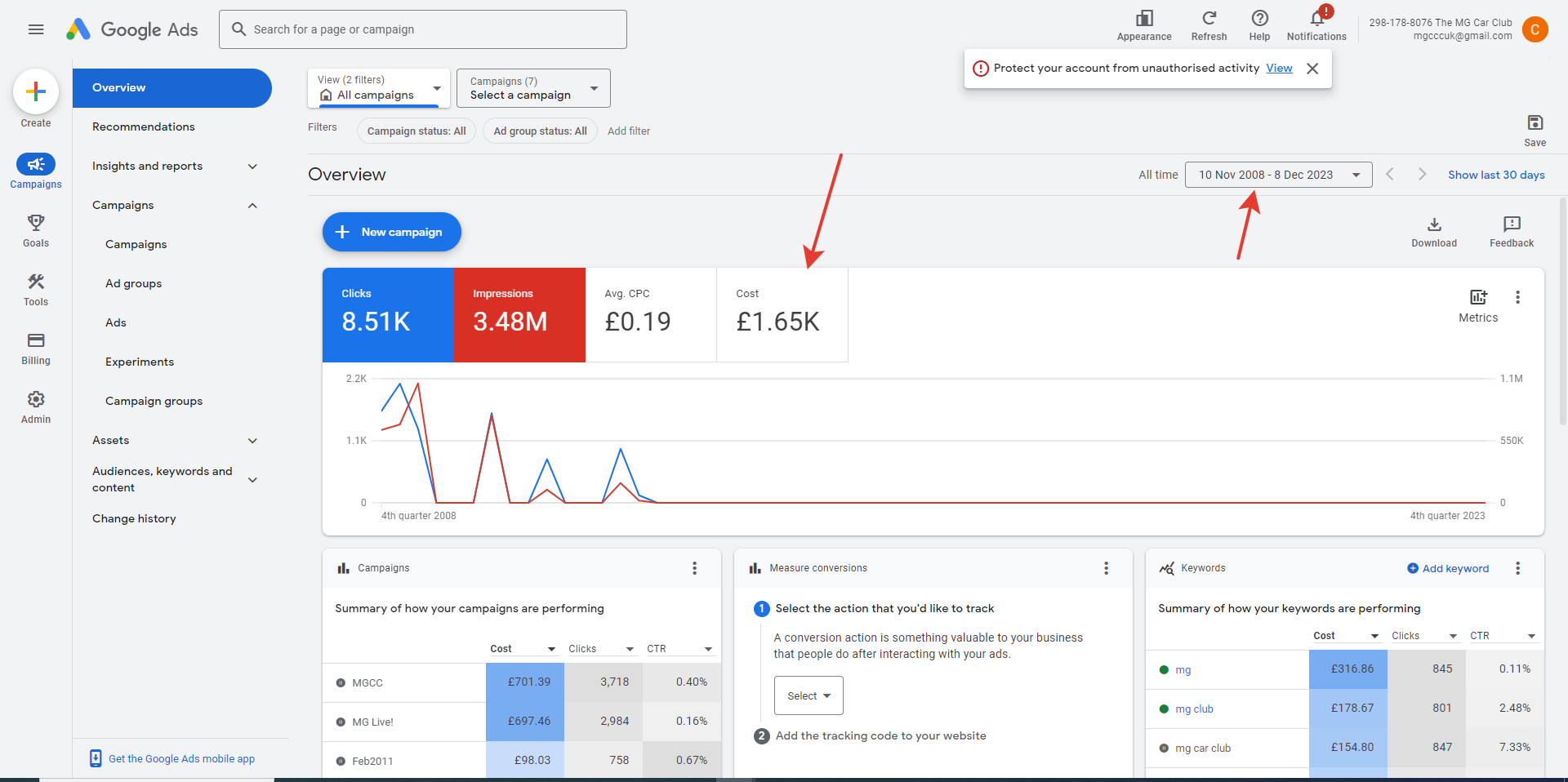The height and width of the screenshot is (782, 1568).
Task: Open the Notifications bell
Action: [x=1316, y=25]
